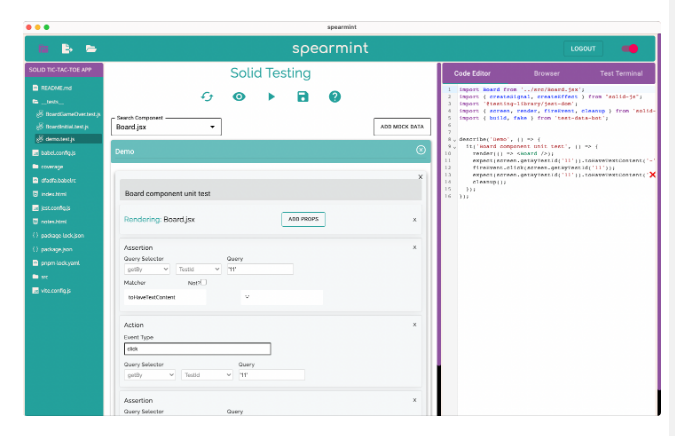Open README.md in file tree
This screenshot has width=675, height=436.
coord(52,88)
